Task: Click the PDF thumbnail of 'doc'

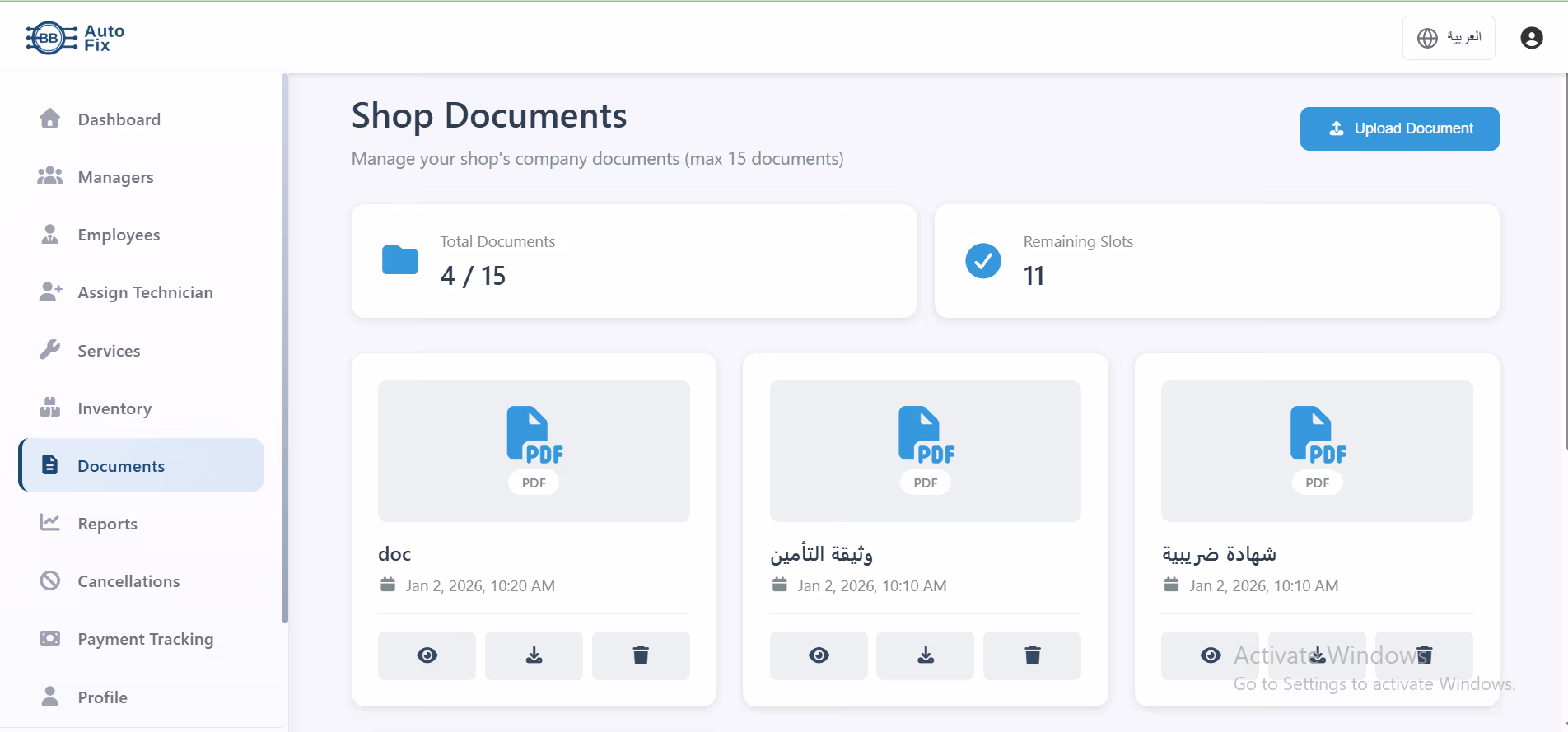Action: point(534,450)
